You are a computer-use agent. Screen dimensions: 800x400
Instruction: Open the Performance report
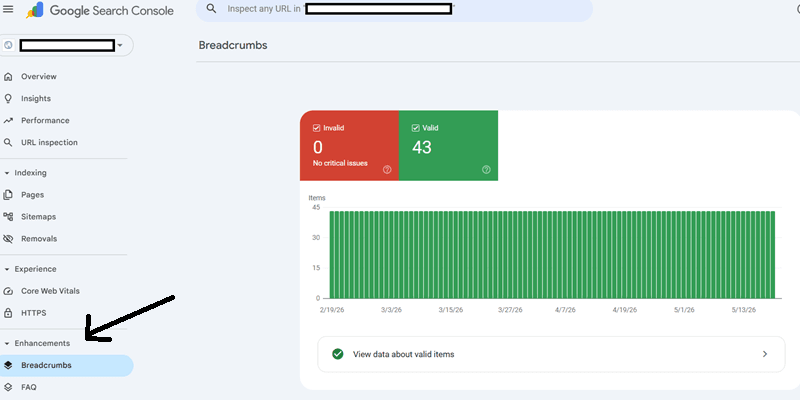click(x=45, y=120)
